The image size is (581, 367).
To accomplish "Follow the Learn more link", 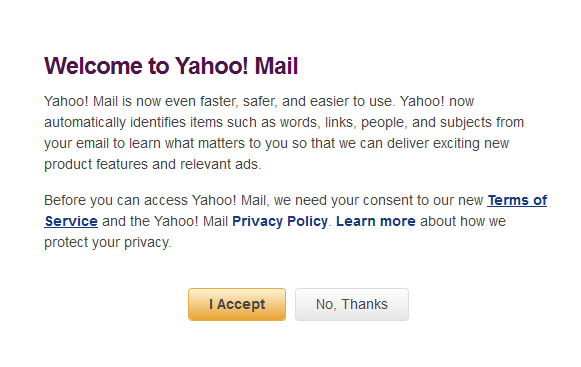I will tap(376, 221).
